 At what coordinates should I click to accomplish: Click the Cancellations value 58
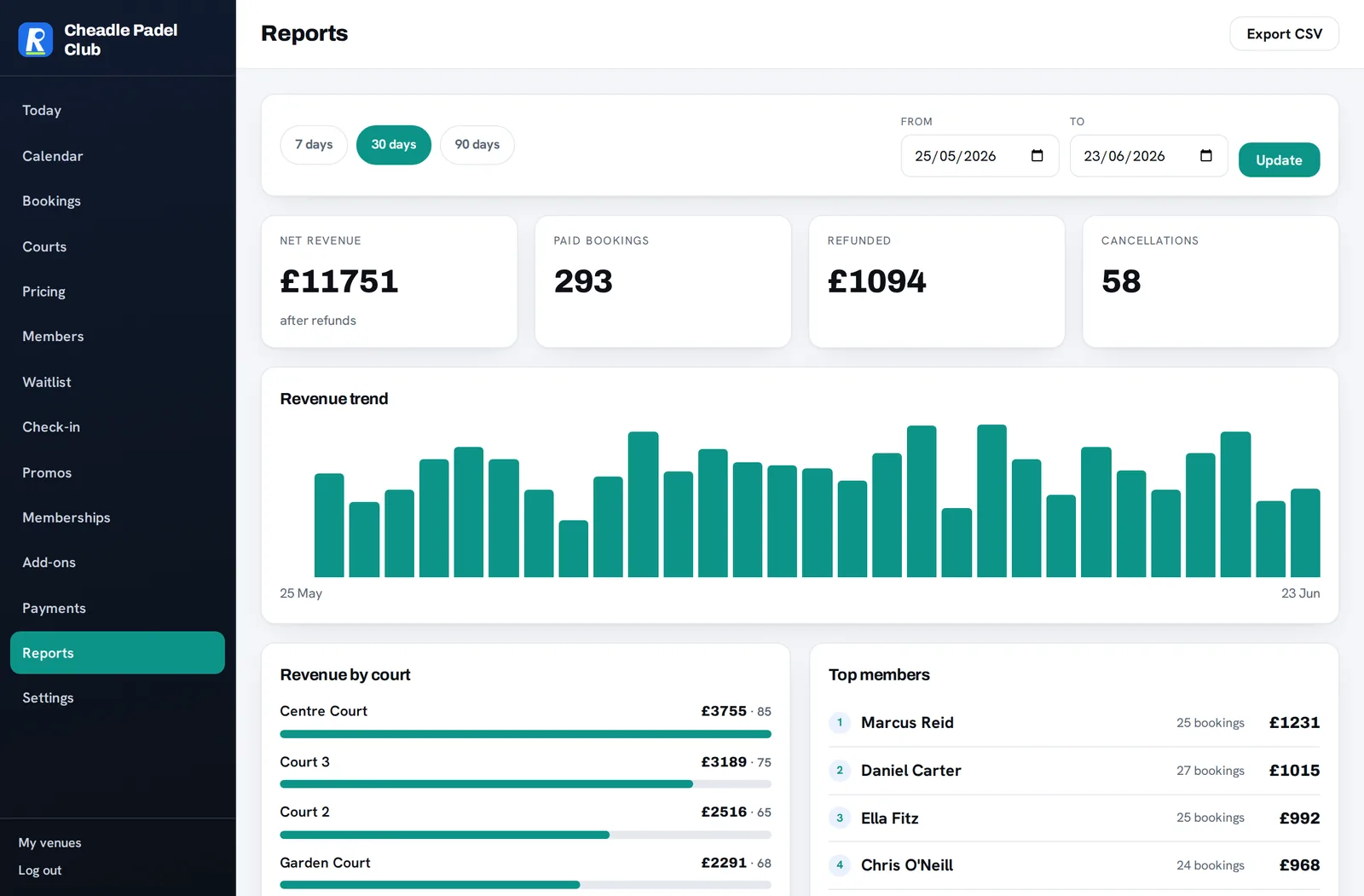(x=1121, y=281)
